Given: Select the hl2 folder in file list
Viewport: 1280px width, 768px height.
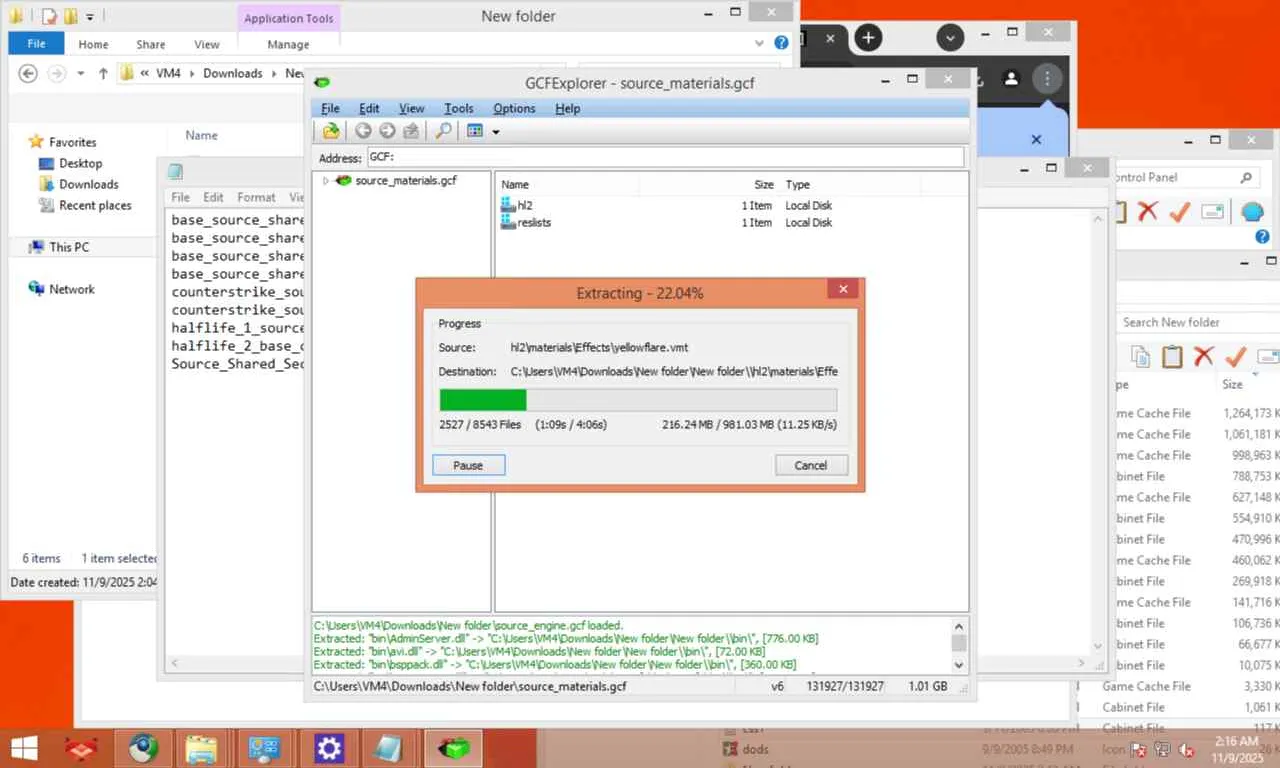Looking at the screenshot, I should tap(525, 206).
